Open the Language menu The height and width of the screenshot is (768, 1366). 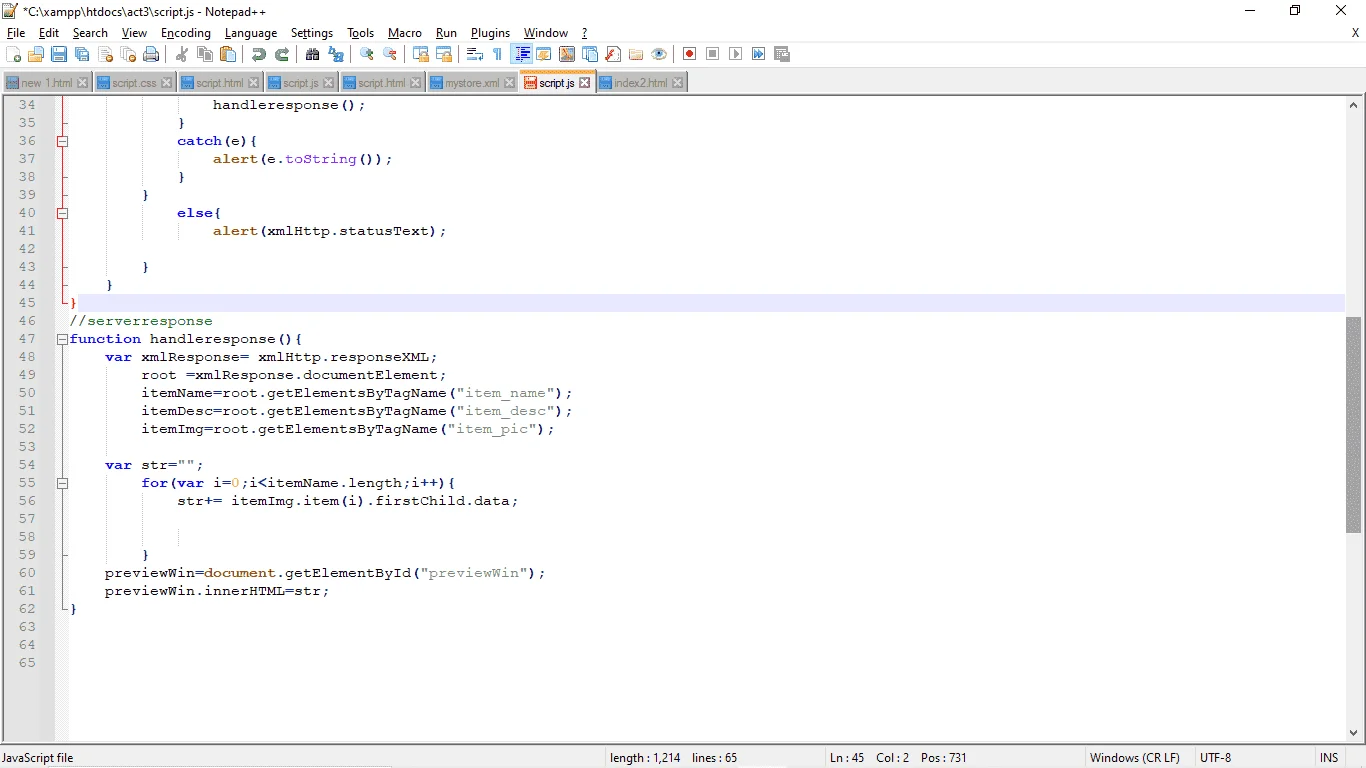(251, 33)
